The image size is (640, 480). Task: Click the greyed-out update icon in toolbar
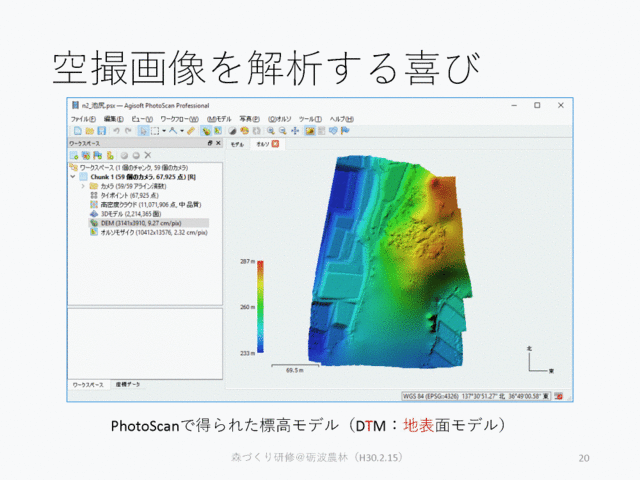tap(256, 131)
